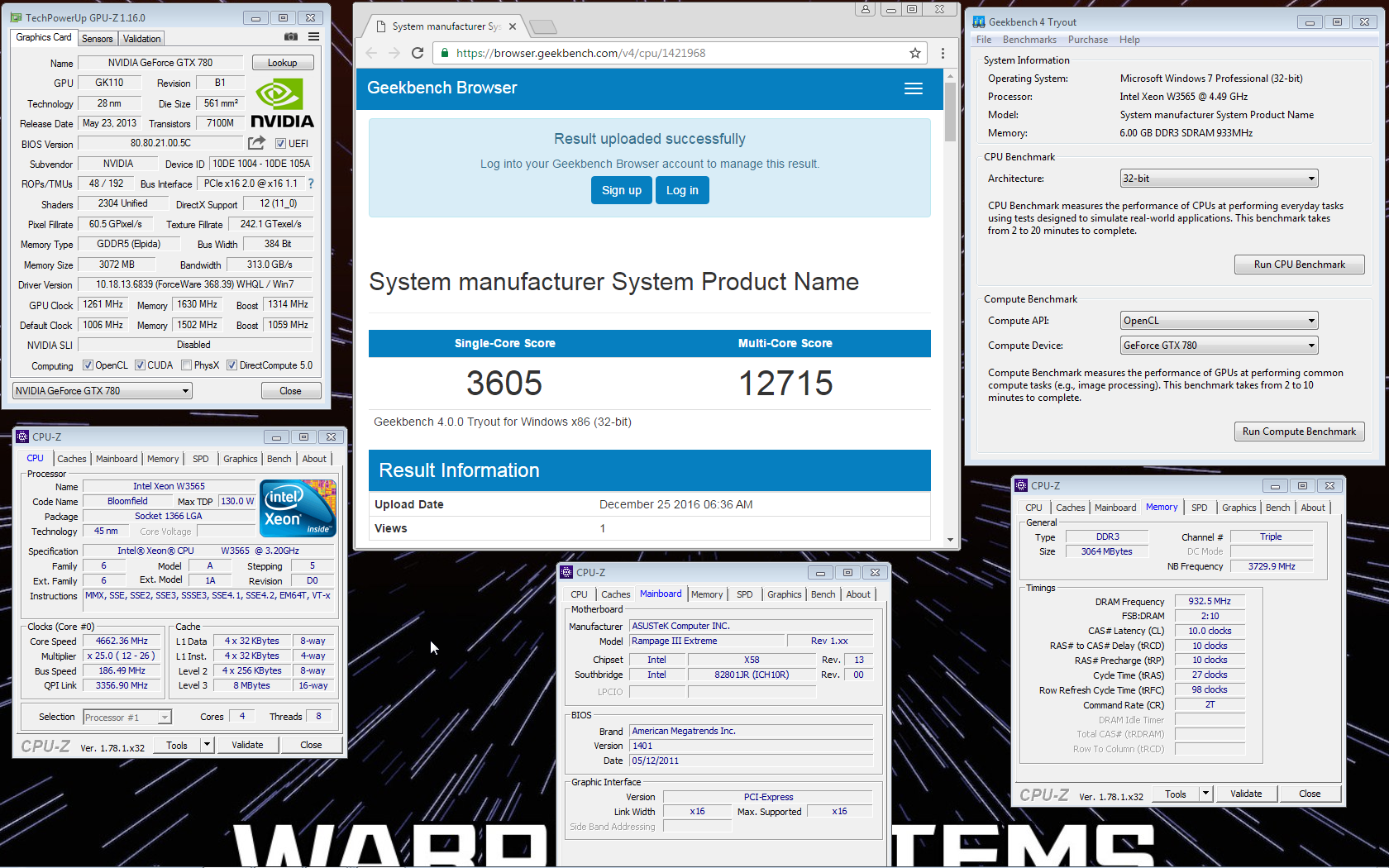Open the Compute API OpenCL dropdown
1389x868 pixels.
pos(1219,321)
